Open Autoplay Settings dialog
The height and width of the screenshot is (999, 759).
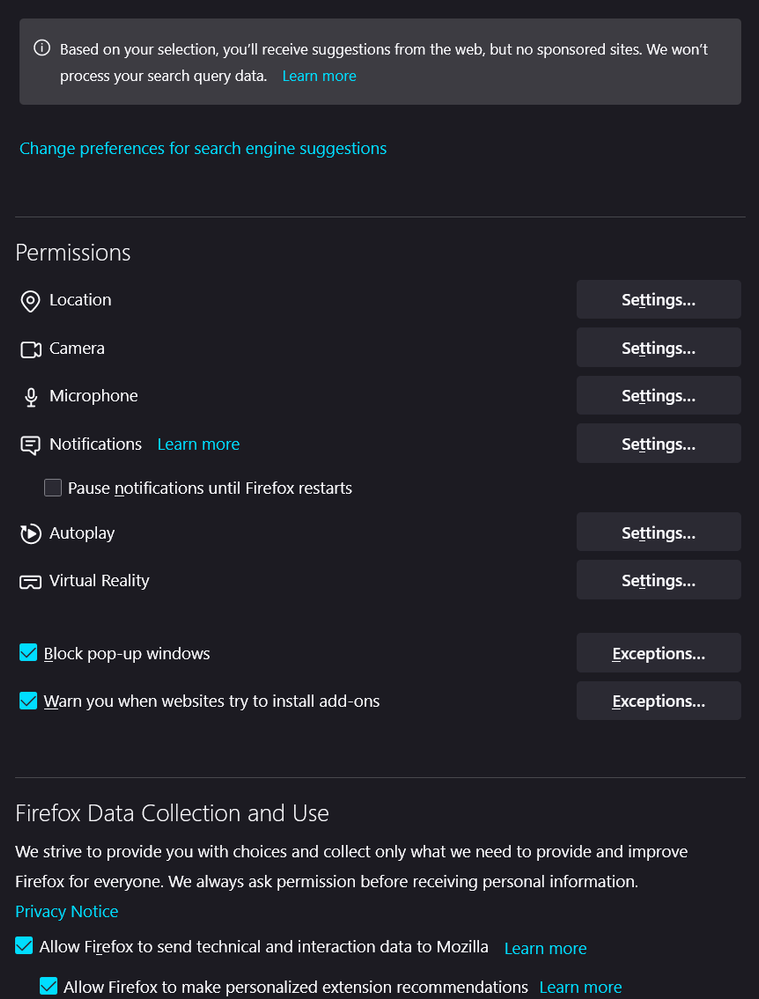click(x=658, y=533)
